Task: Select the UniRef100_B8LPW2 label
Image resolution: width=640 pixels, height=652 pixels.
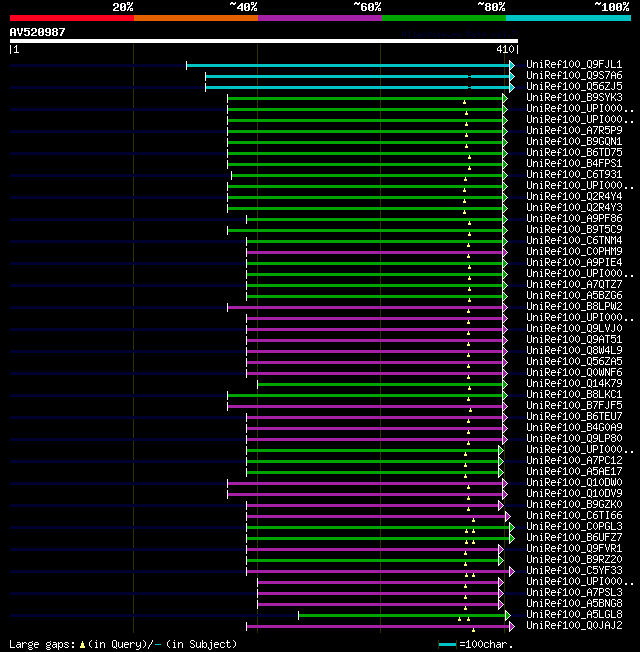Action: (574, 306)
